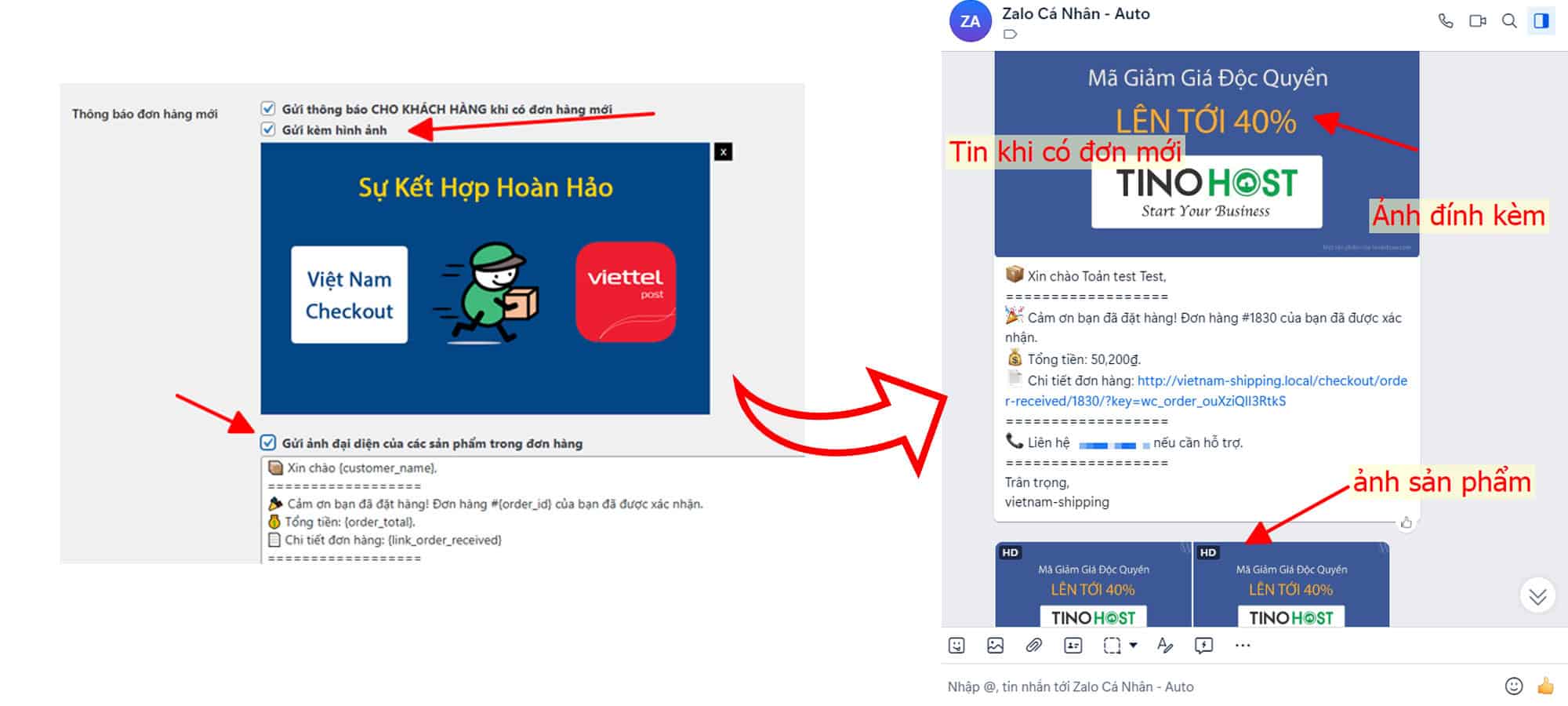Viewport: 1568px width, 706px height.
Task: Toggle 'Gửi ảnh đại diện của các sản phẩm' checkbox
Action: [x=268, y=442]
